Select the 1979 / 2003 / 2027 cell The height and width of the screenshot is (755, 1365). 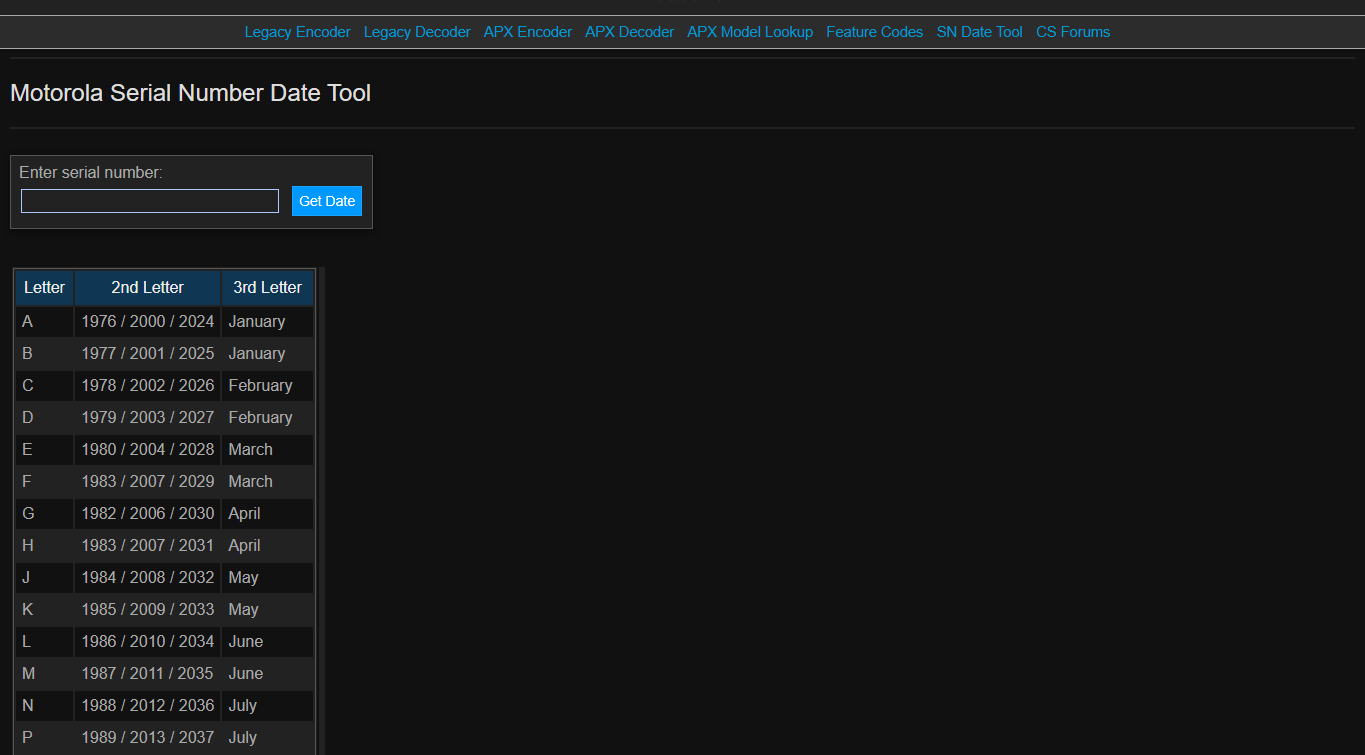pyautogui.click(x=148, y=418)
